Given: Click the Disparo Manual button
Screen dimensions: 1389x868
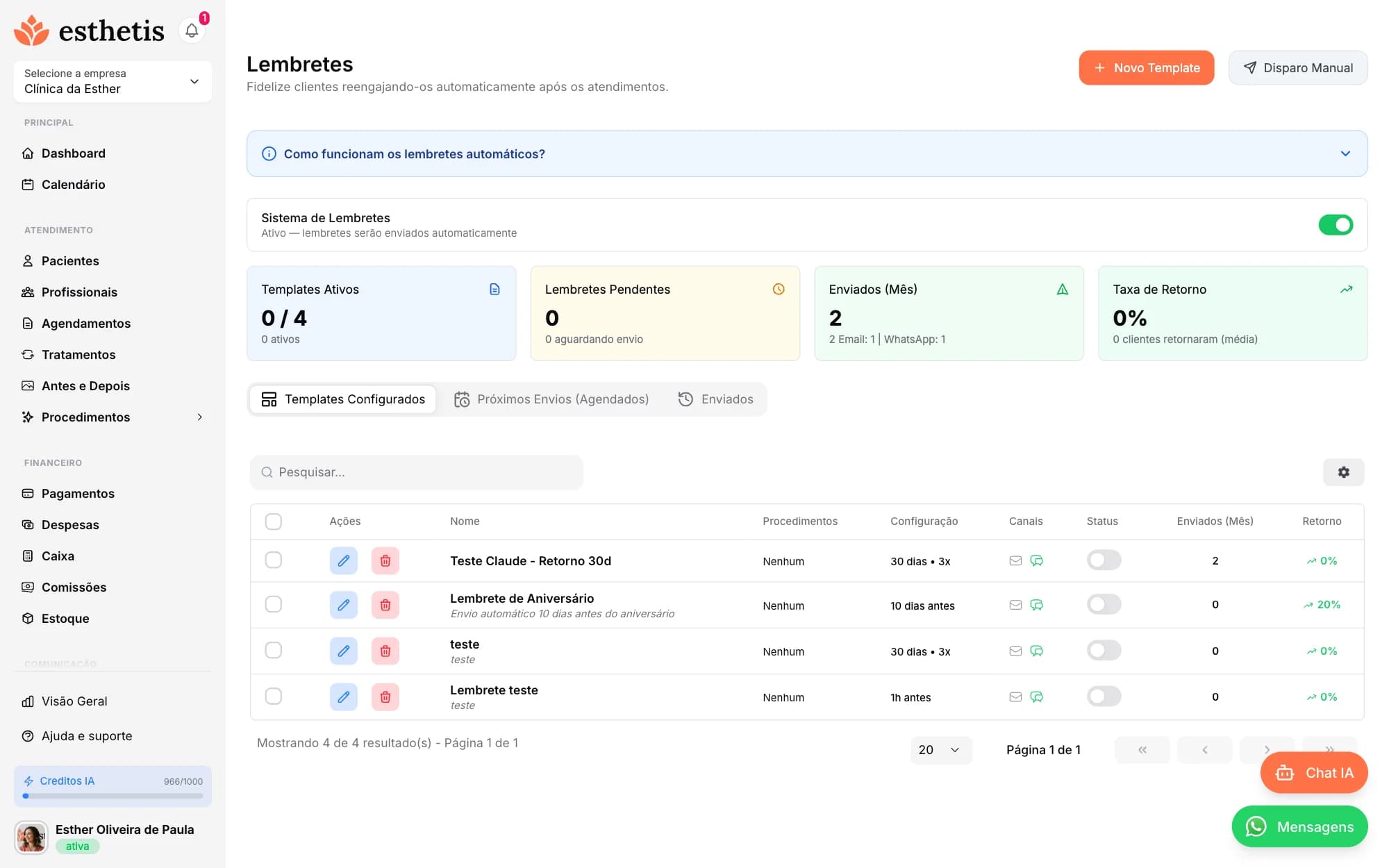Looking at the screenshot, I should [x=1297, y=68].
